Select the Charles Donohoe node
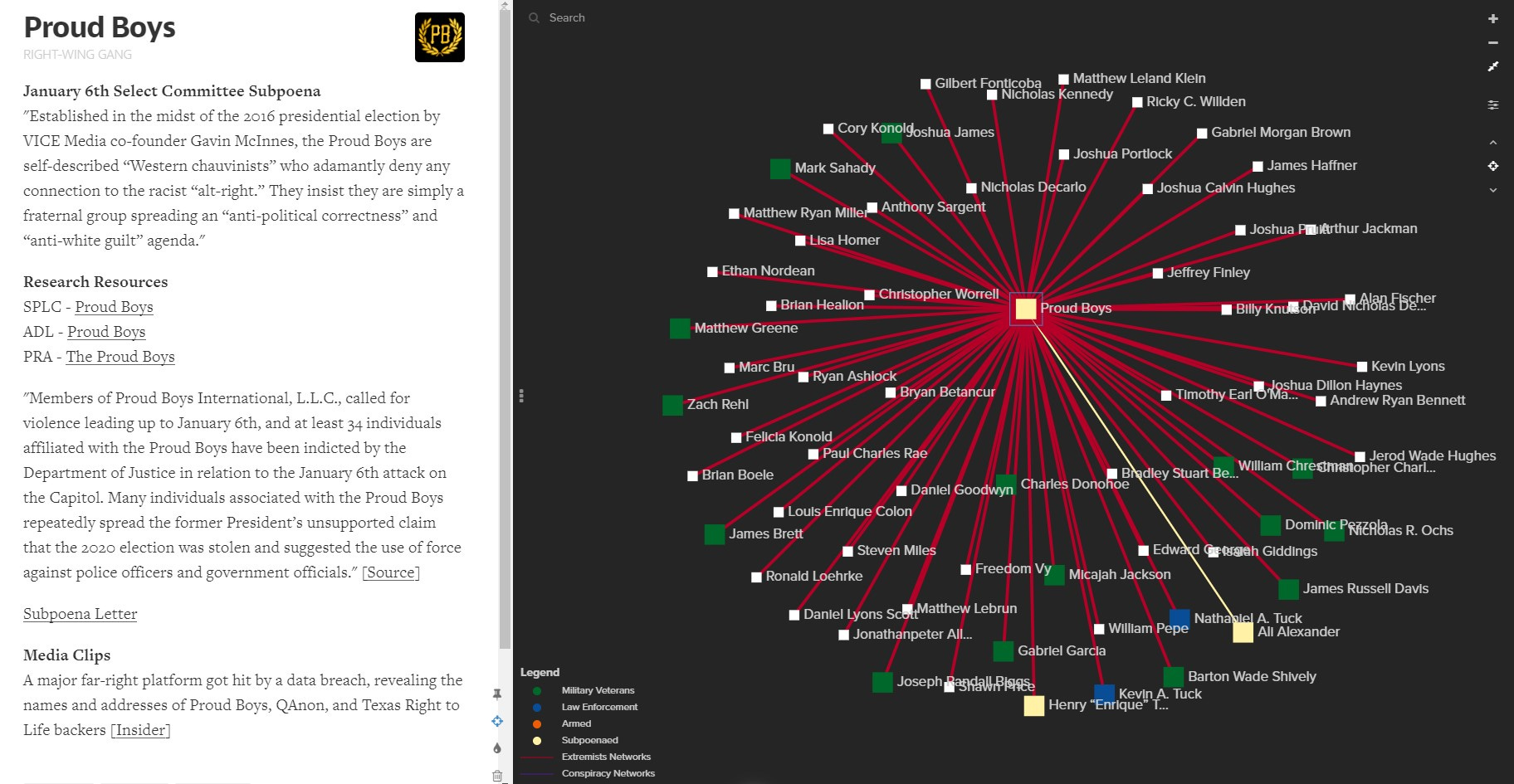Viewport: 1514px width, 784px height. [1006, 485]
